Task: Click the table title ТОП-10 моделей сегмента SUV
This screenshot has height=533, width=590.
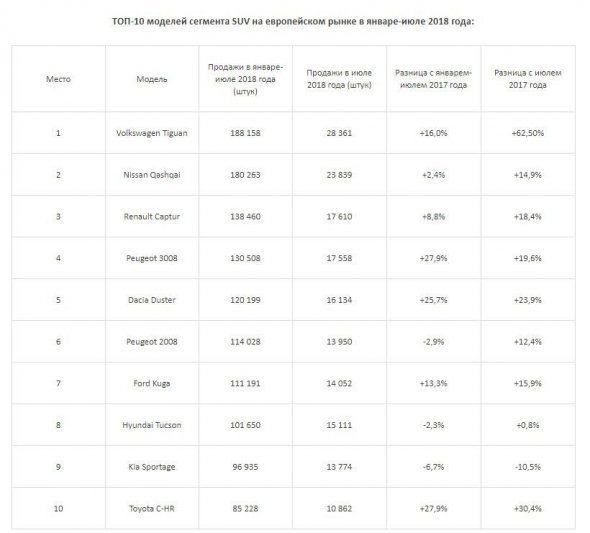Action: tap(293, 21)
